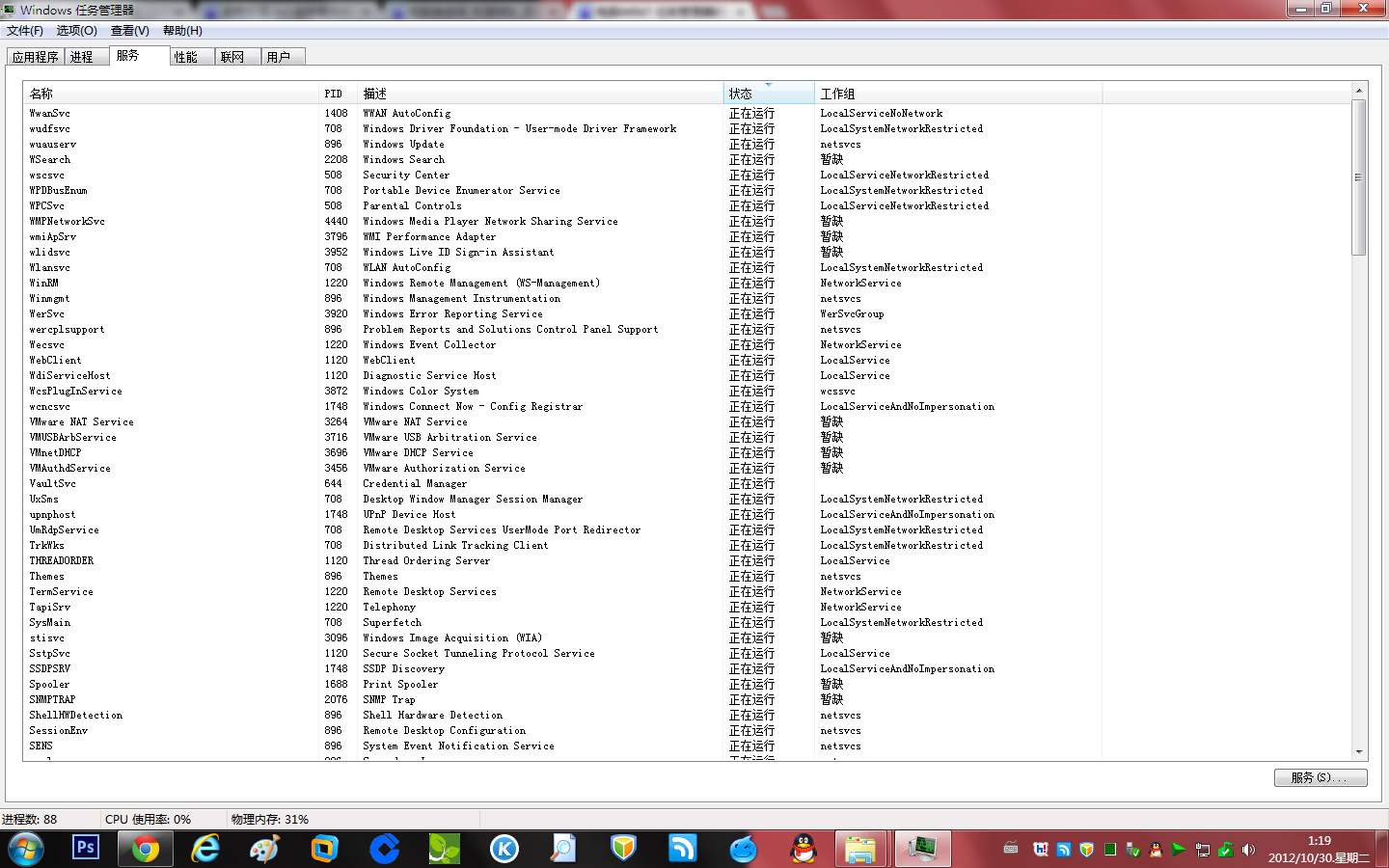Click the services list scrollbar down arrow
This screenshot has height=868, width=1389.
pos(1359,752)
